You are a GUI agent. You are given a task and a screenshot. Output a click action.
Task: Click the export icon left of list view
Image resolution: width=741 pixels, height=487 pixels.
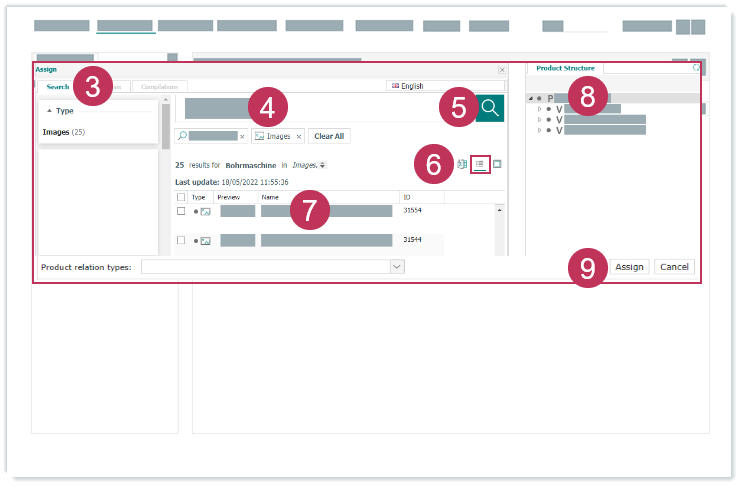(462, 164)
